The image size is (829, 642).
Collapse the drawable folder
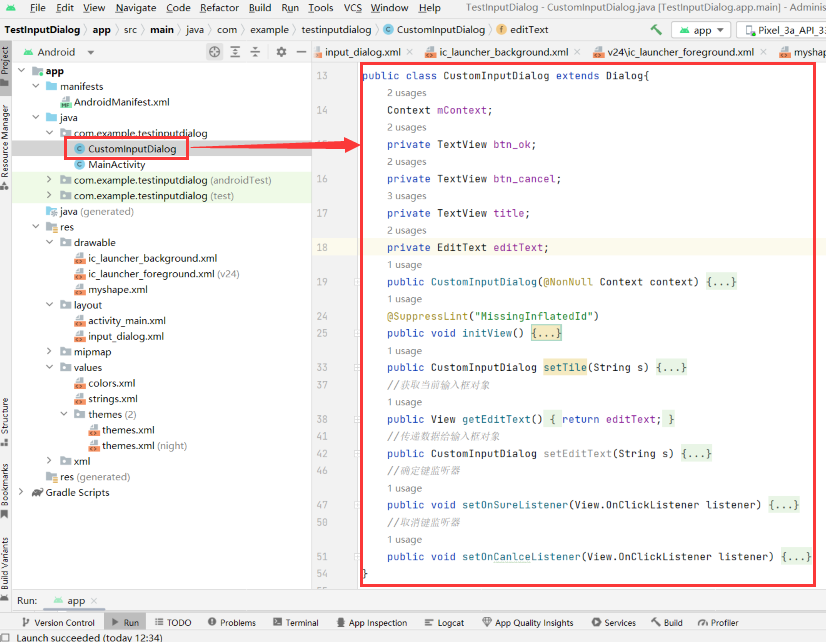[x=50, y=242]
